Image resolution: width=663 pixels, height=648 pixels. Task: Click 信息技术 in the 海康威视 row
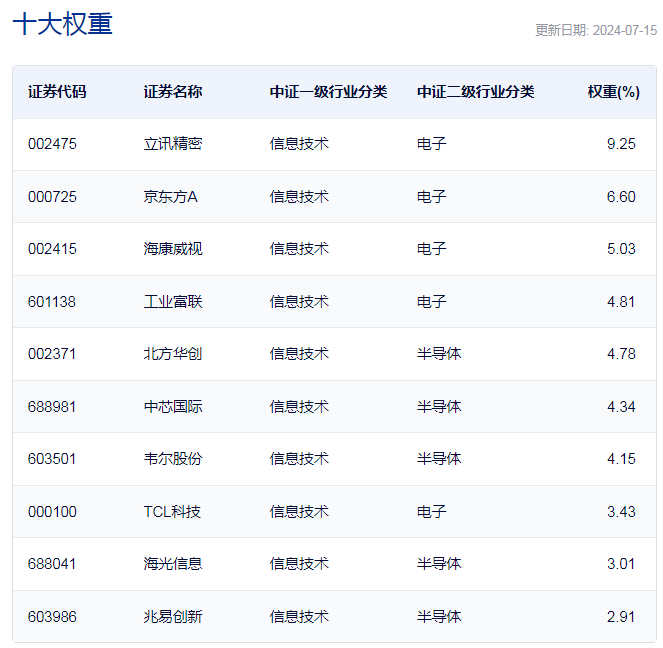(x=299, y=249)
